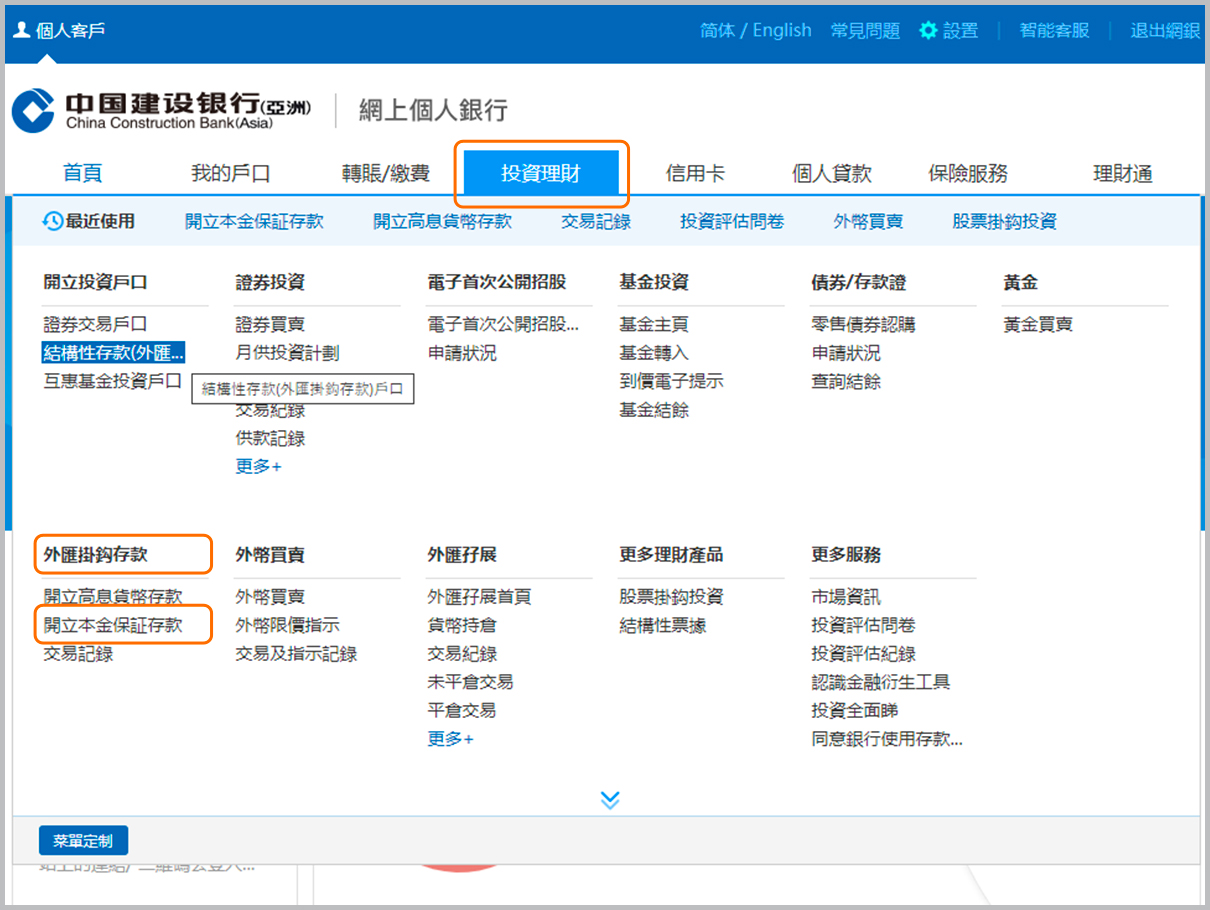Open 常見問題 in the top bar
1210x910 pixels.
click(865, 31)
